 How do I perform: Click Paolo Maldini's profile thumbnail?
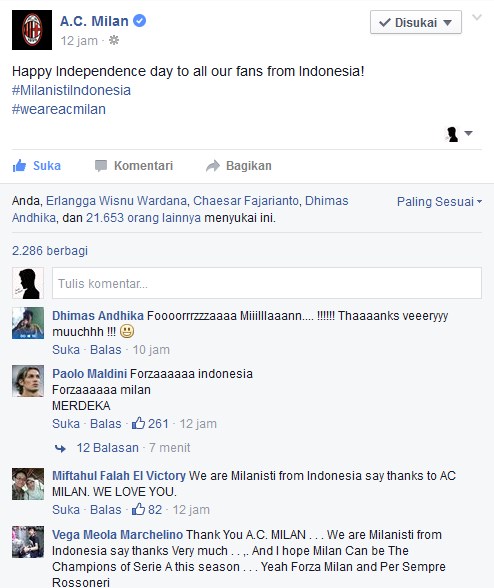point(28,381)
